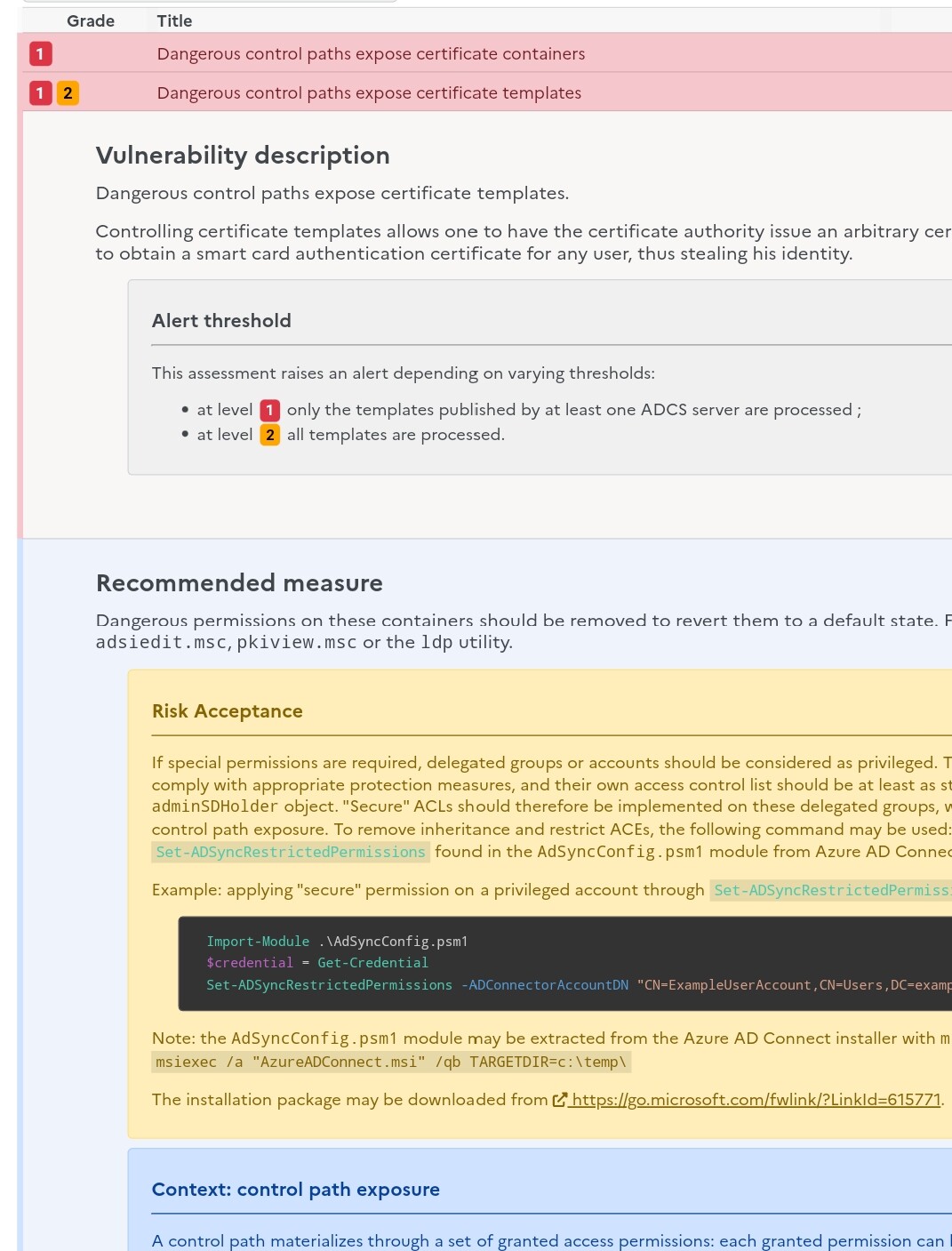Click the Alert threshold heading
This screenshot has width=952, height=1251.
click(x=221, y=321)
